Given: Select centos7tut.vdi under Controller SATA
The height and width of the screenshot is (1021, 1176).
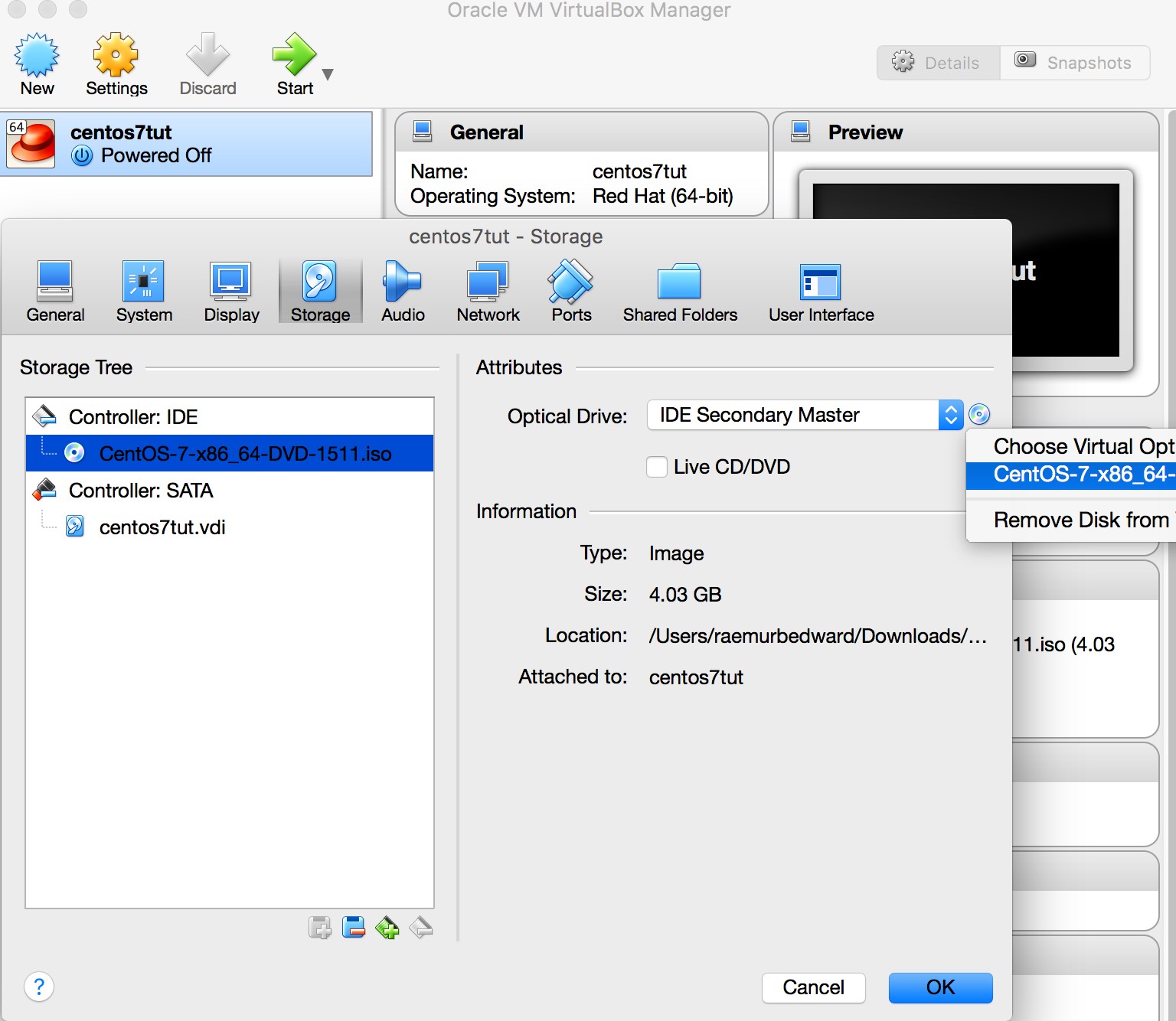Looking at the screenshot, I should (x=162, y=527).
